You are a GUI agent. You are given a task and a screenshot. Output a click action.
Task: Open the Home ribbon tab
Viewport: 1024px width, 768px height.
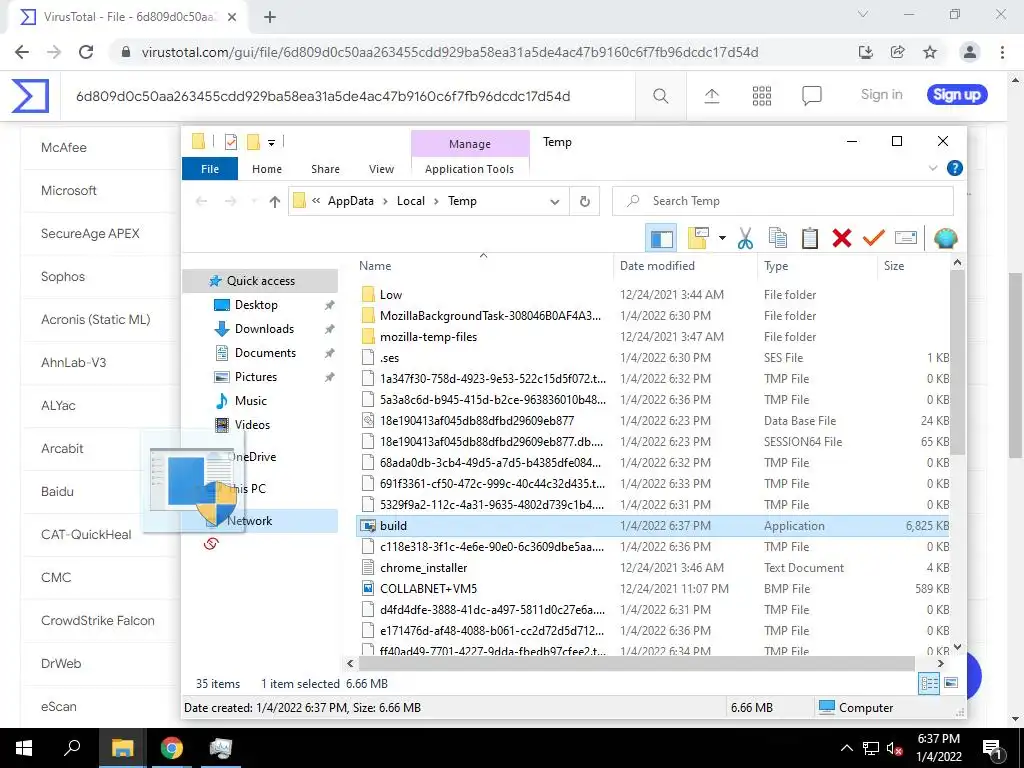[266, 169]
